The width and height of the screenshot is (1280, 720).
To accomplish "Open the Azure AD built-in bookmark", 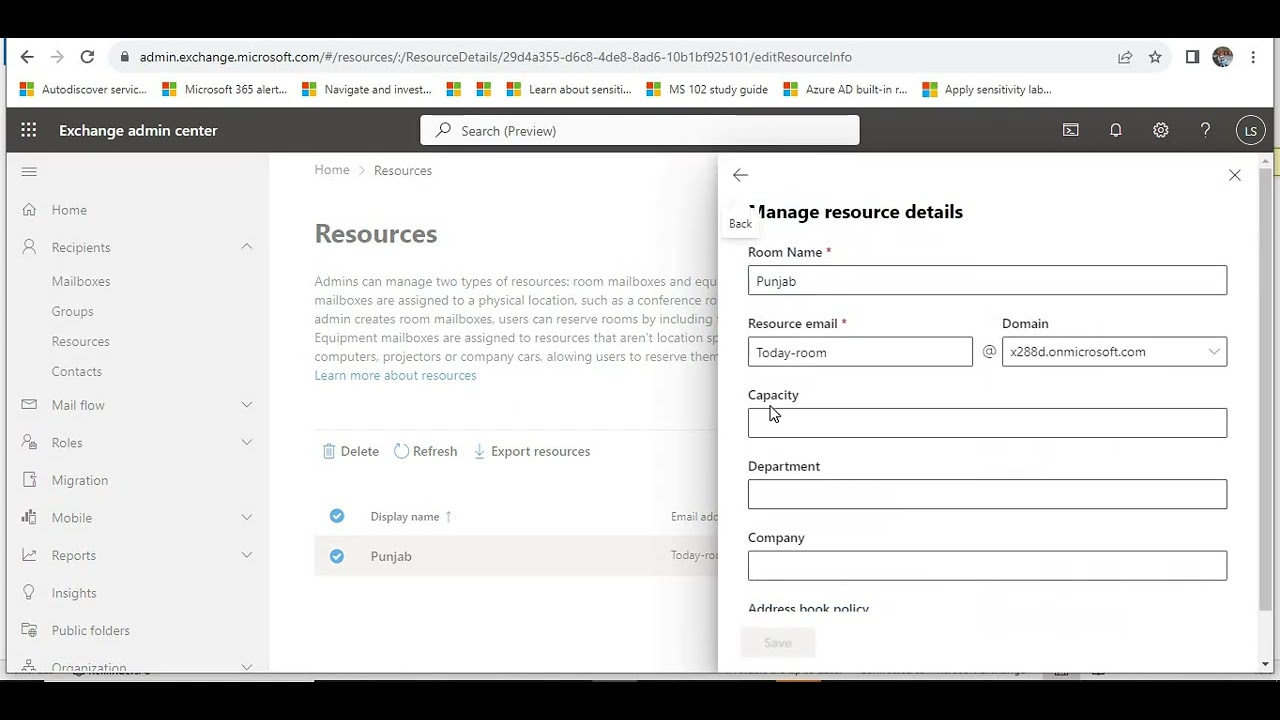I will pos(845,89).
